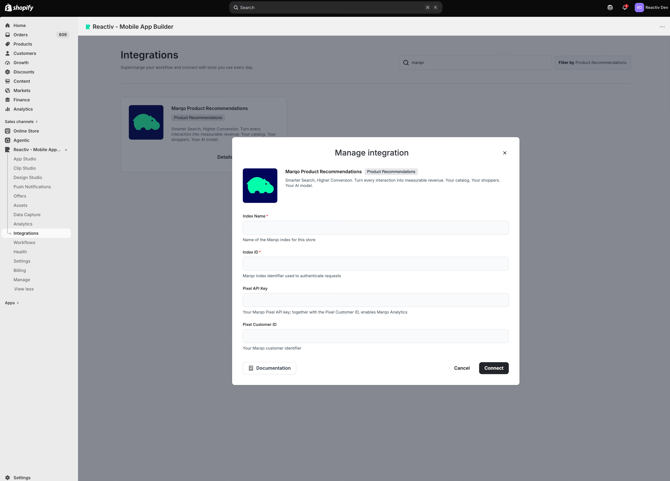Click the Connect button

(x=494, y=368)
